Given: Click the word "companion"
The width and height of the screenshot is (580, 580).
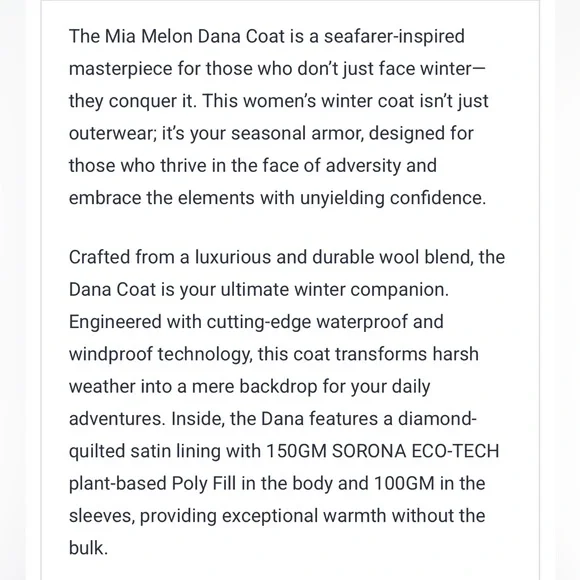Looking at the screenshot, I should coord(399,290).
